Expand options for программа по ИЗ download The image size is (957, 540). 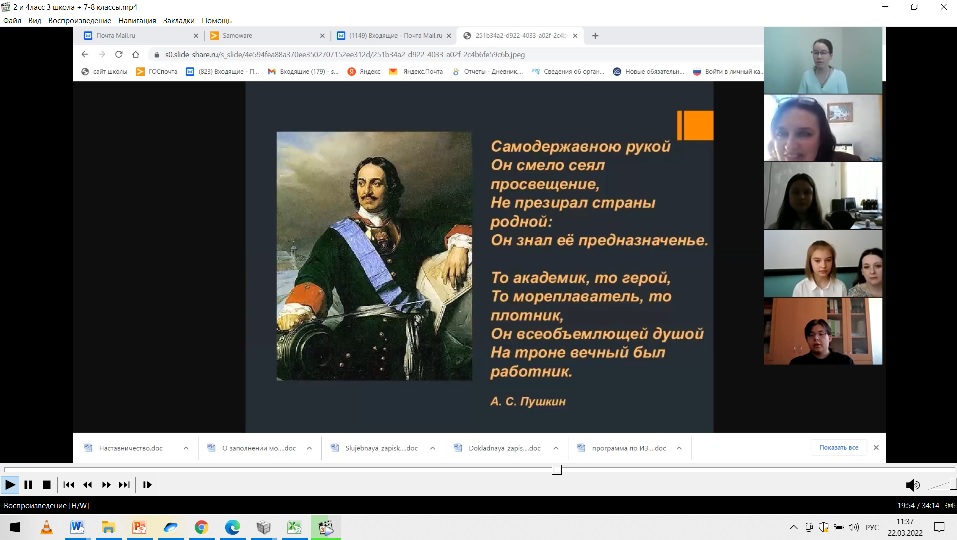(679, 448)
